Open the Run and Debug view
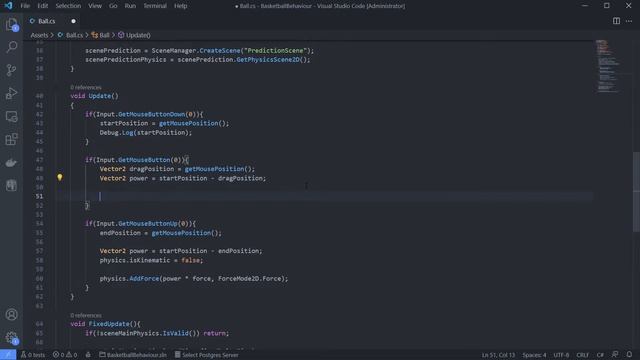 pyautogui.click(x=11, y=93)
